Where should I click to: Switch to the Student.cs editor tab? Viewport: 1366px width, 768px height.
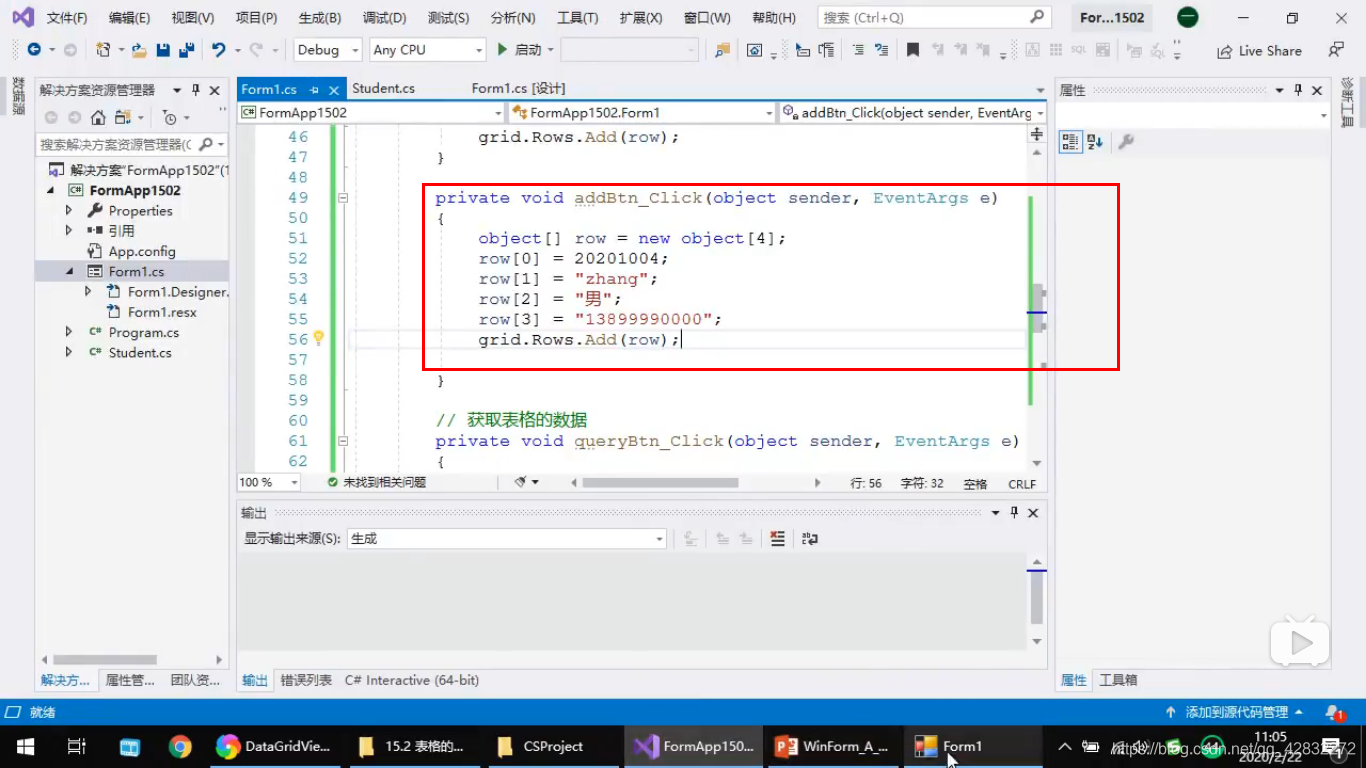[x=383, y=88]
